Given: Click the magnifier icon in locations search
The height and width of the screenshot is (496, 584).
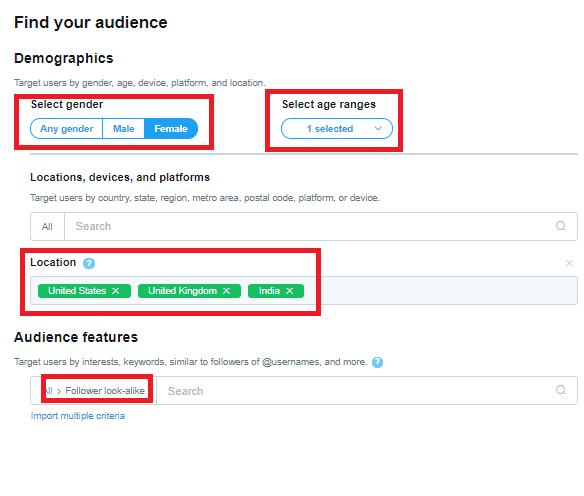Looking at the screenshot, I should coord(561,226).
